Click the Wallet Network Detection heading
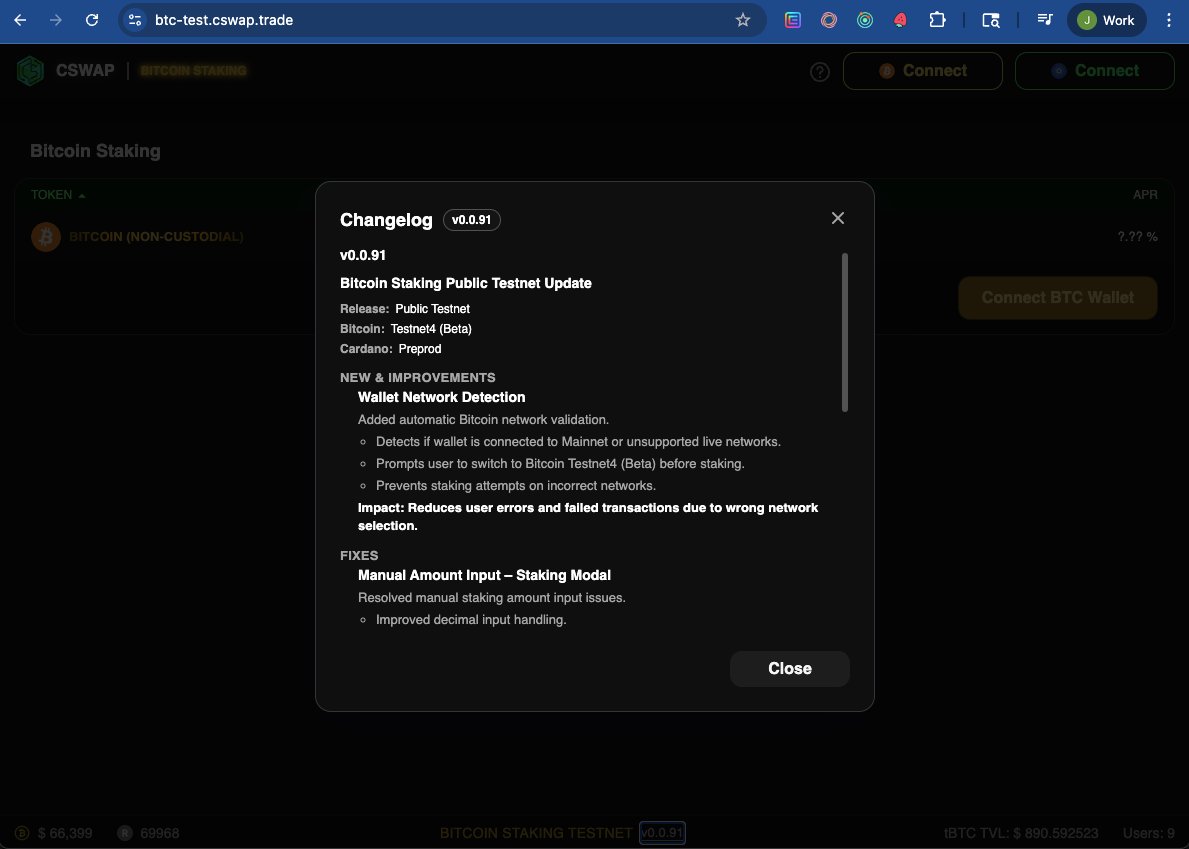The height and width of the screenshot is (849, 1189). click(x=441, y=397)
